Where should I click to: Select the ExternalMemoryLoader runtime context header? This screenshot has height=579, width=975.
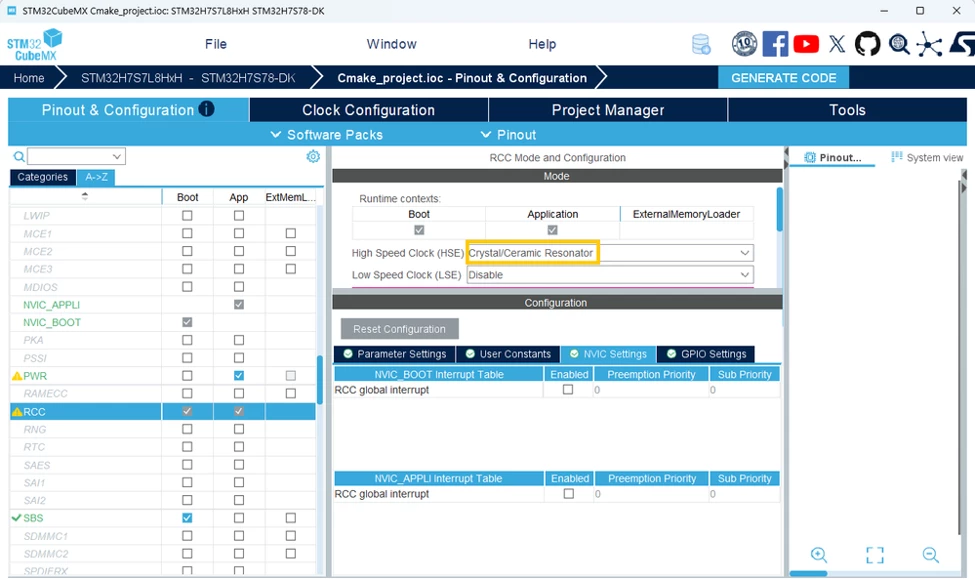686,214
